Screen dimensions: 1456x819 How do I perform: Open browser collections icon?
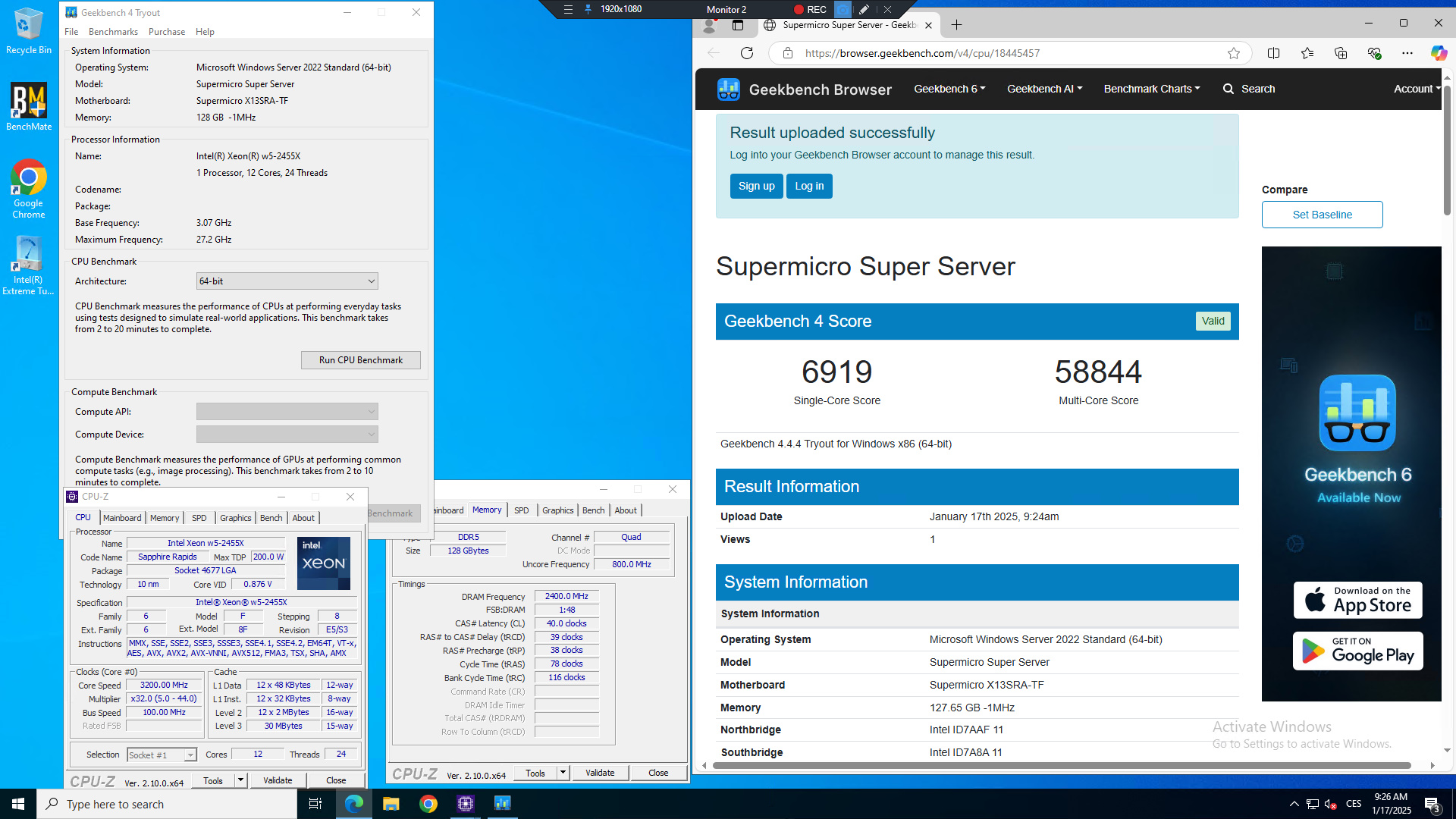click(x=1341, y=53)
